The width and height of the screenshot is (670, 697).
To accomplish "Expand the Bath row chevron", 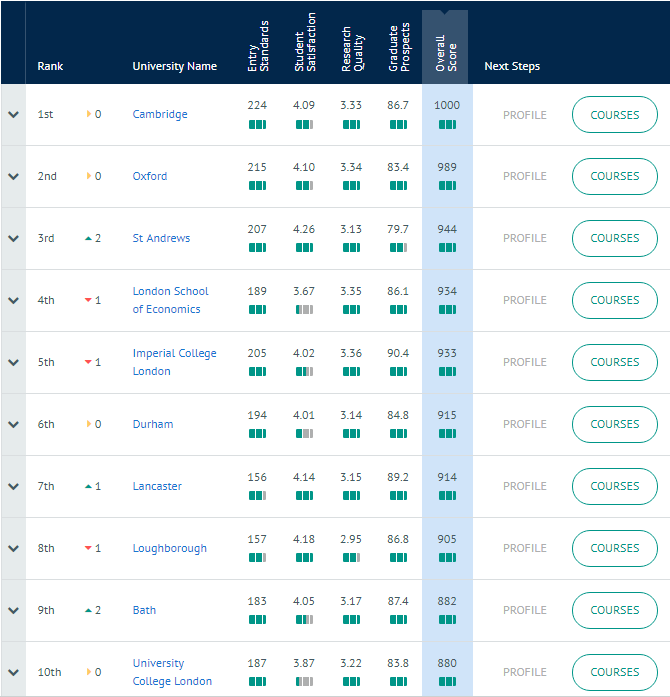I will (x=13, y=610).
